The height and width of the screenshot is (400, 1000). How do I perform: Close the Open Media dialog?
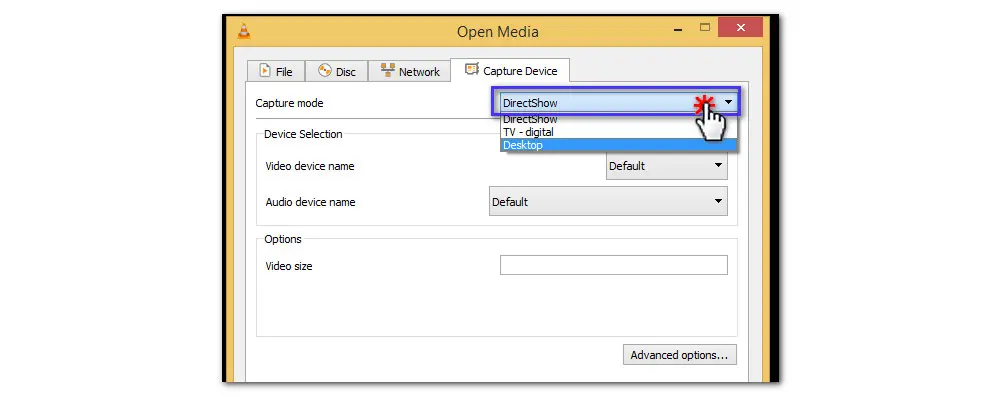(x=740, y=27)
